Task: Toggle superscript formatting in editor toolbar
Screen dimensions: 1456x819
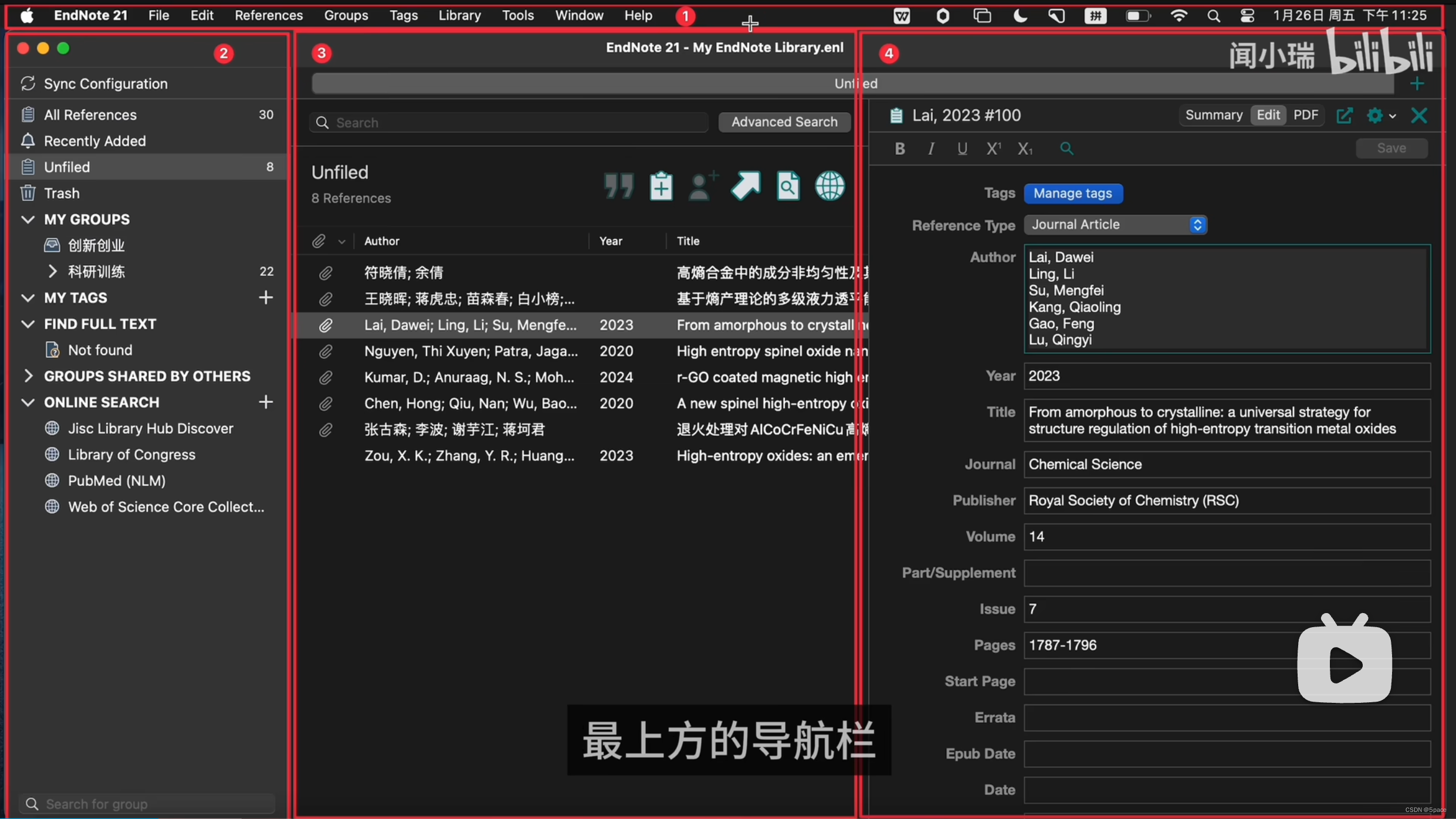Action: (x=994, y=149)
